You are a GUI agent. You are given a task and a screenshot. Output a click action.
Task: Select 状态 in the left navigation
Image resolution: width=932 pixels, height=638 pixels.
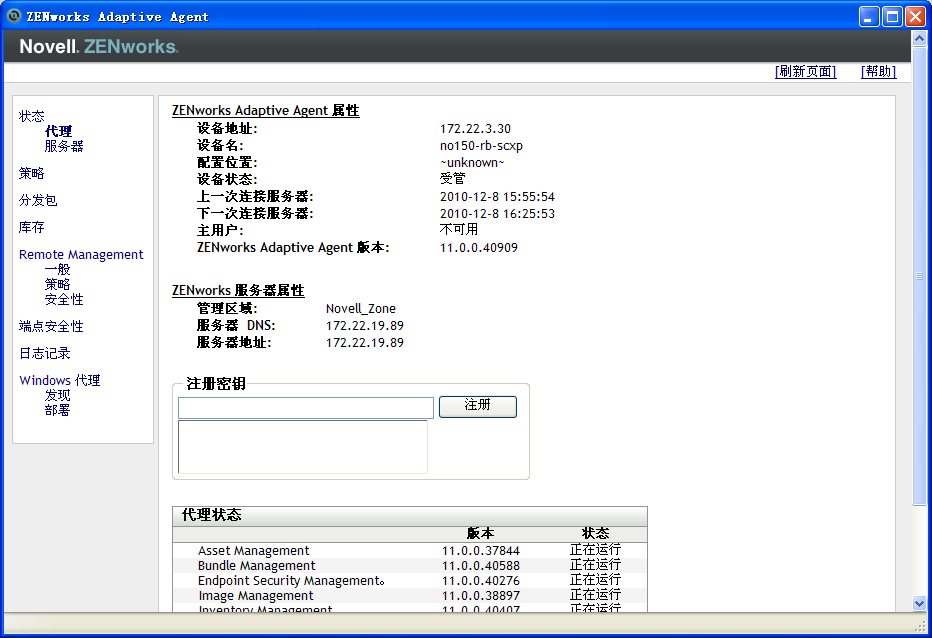pos(32,116)
